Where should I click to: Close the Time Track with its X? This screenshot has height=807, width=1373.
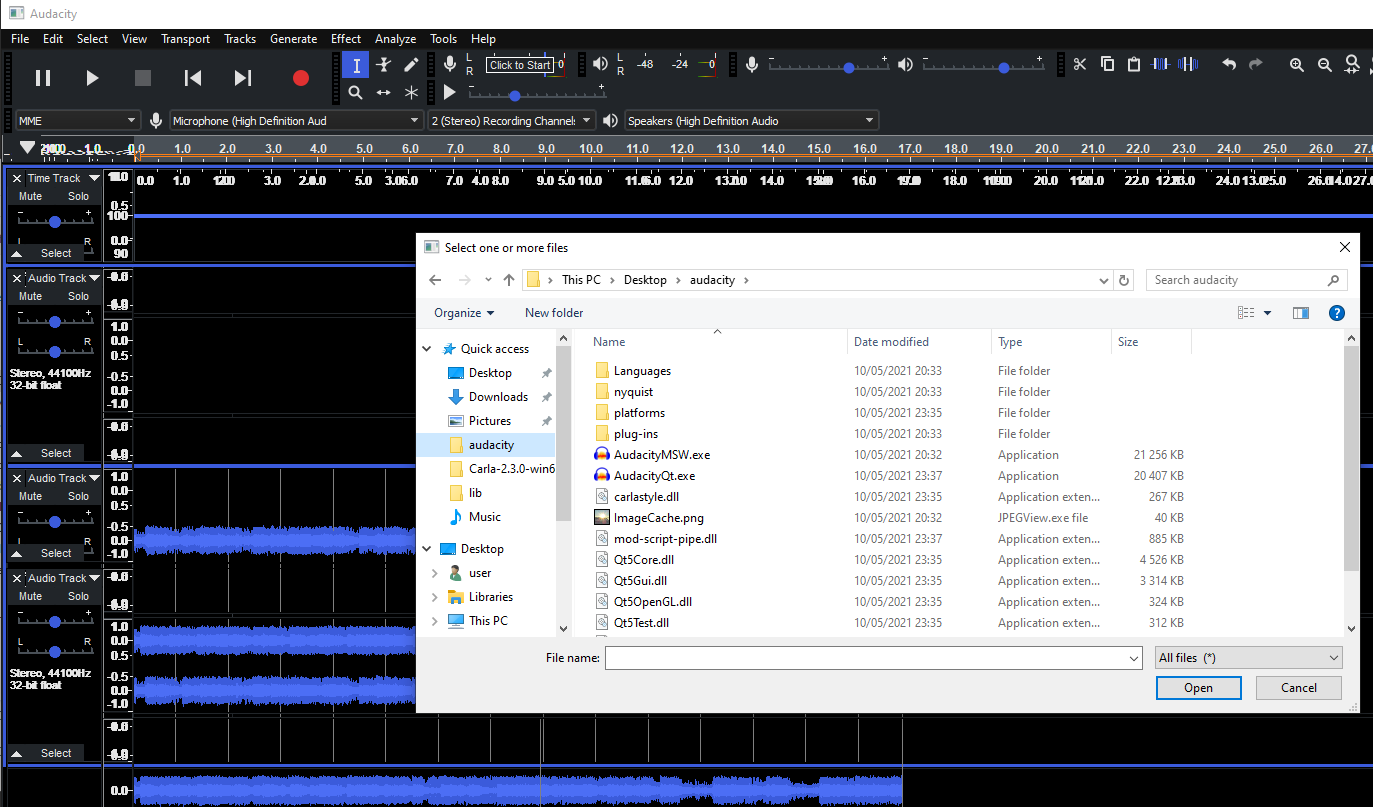point(17,179)
